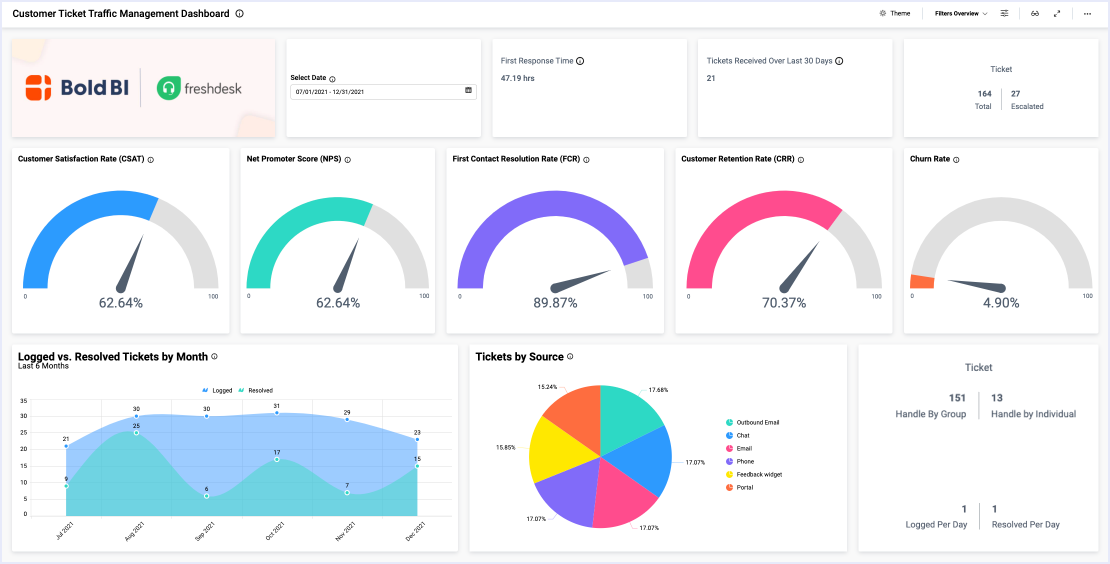Click the 27 Escalated ticket count

pyautogui.click(x=1015, y=93)
